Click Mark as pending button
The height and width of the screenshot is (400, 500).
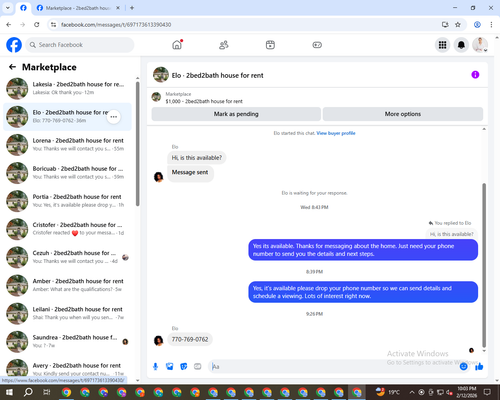236,114
